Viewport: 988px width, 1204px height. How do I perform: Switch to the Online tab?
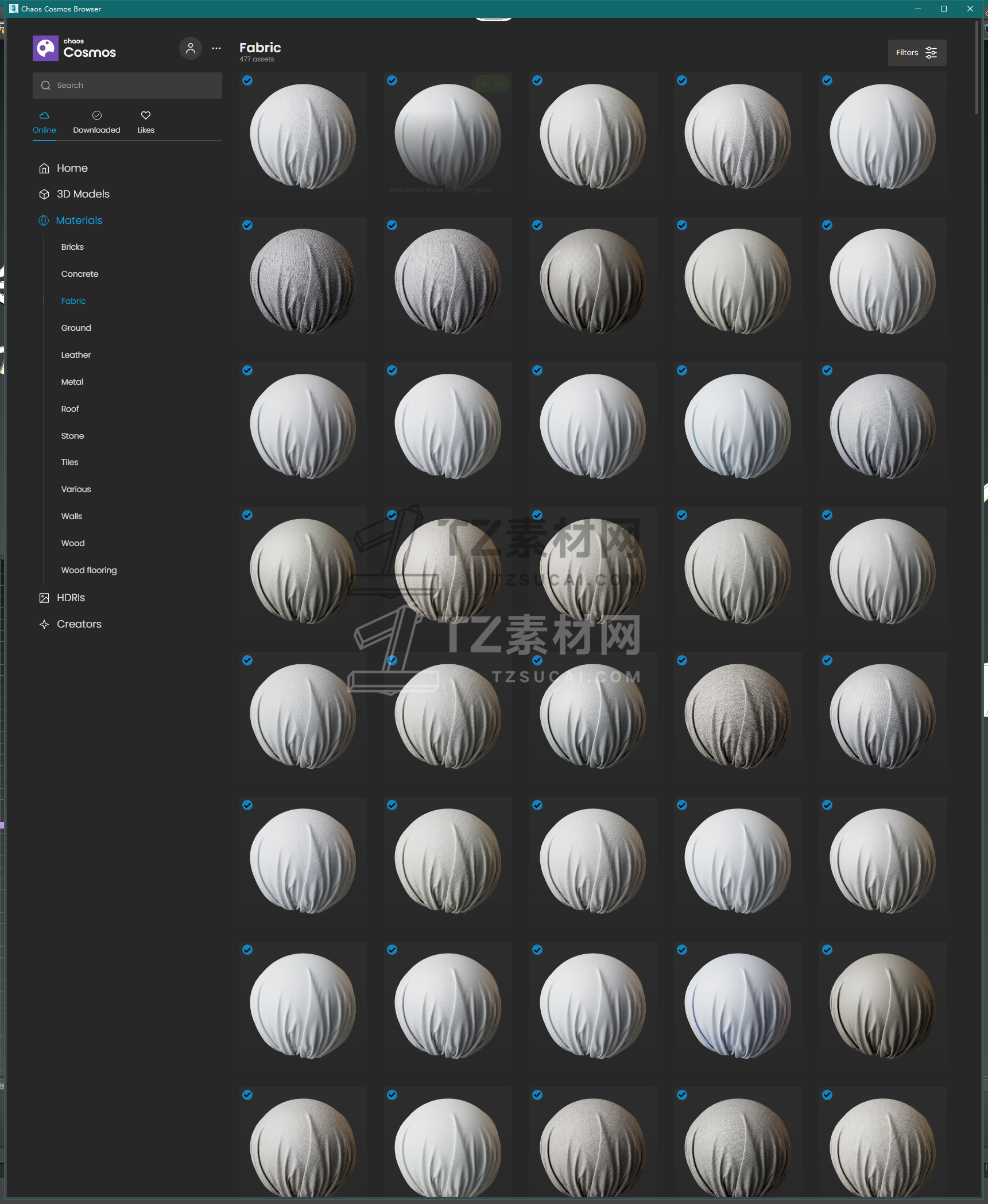point(44,123)
